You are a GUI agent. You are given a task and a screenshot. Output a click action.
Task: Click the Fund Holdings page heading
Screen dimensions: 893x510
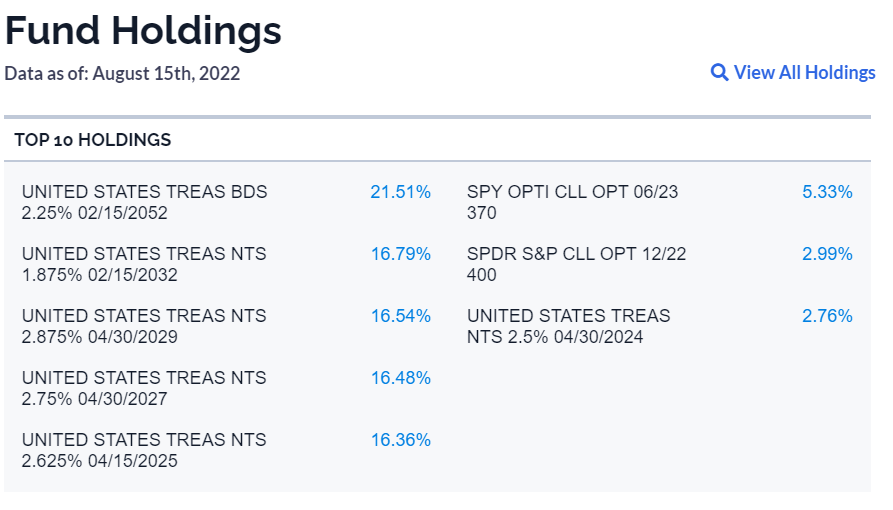click(143, 31)
